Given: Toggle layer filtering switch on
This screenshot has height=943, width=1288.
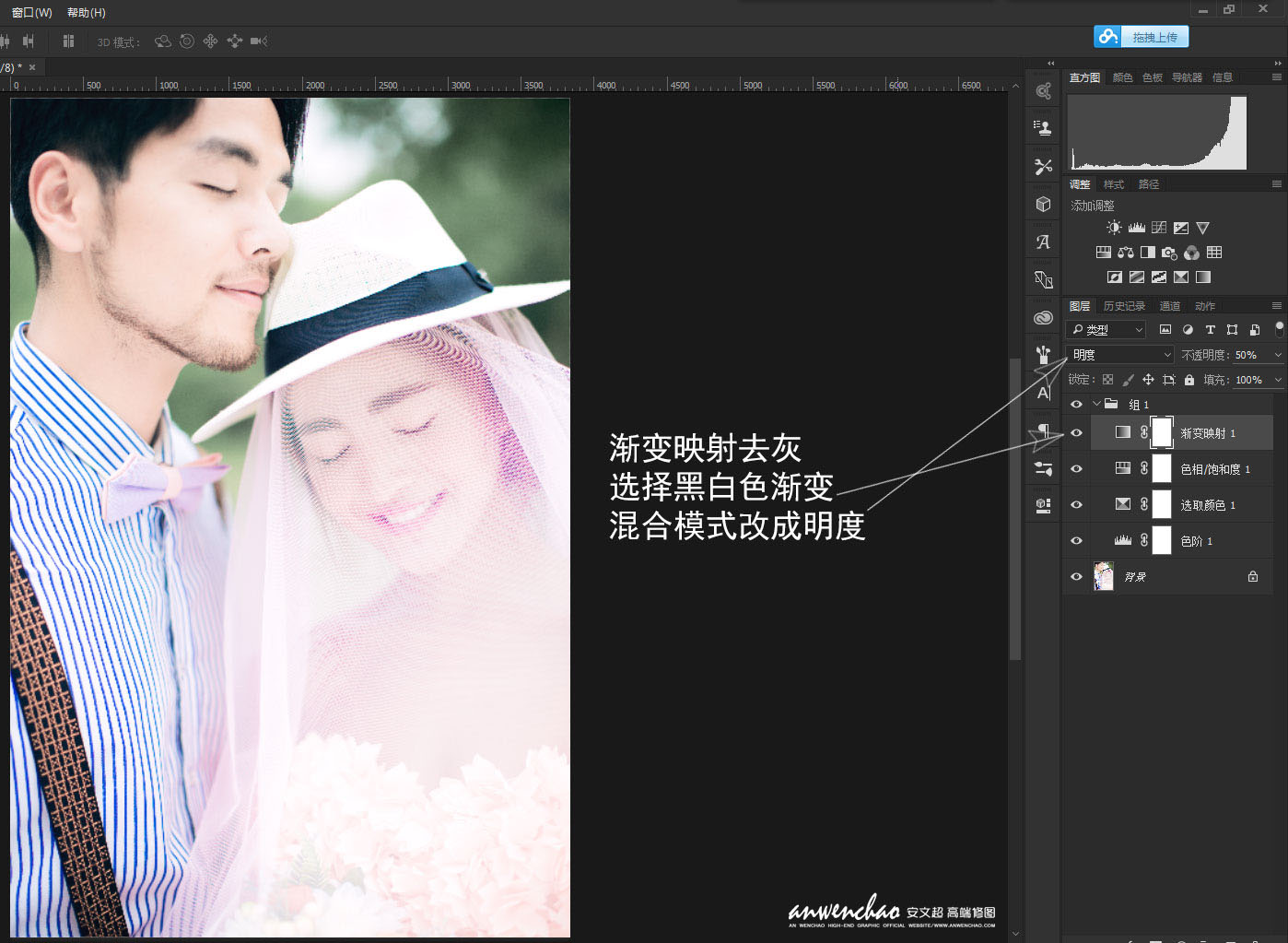Looking at the screenshot, I should (1279, 328).
